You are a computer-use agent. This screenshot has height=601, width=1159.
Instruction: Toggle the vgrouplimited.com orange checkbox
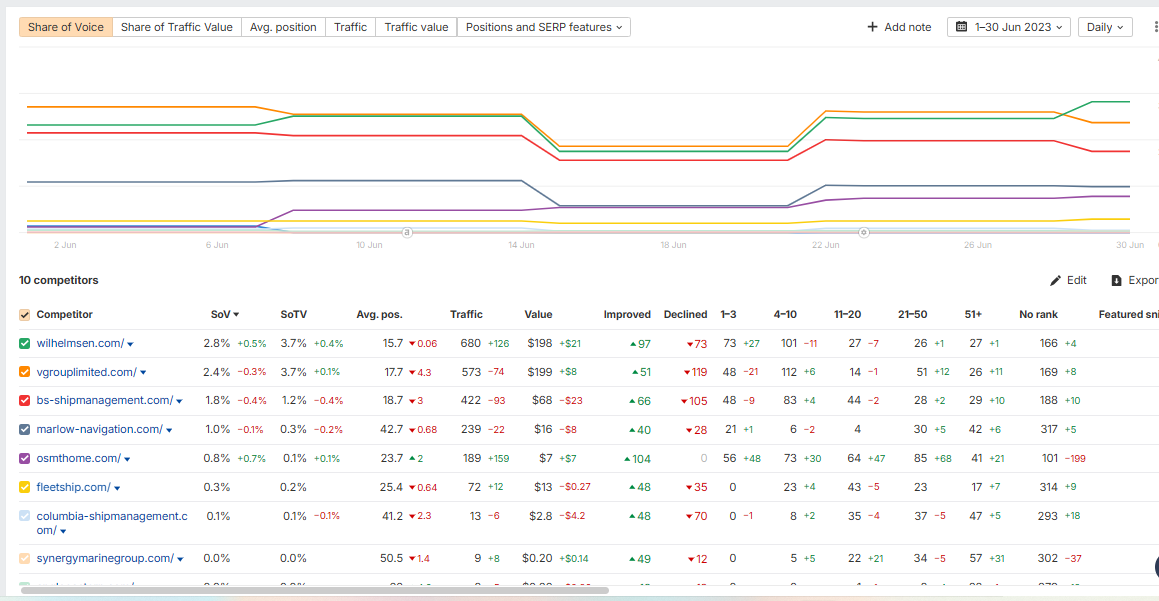tap(25, 372)
